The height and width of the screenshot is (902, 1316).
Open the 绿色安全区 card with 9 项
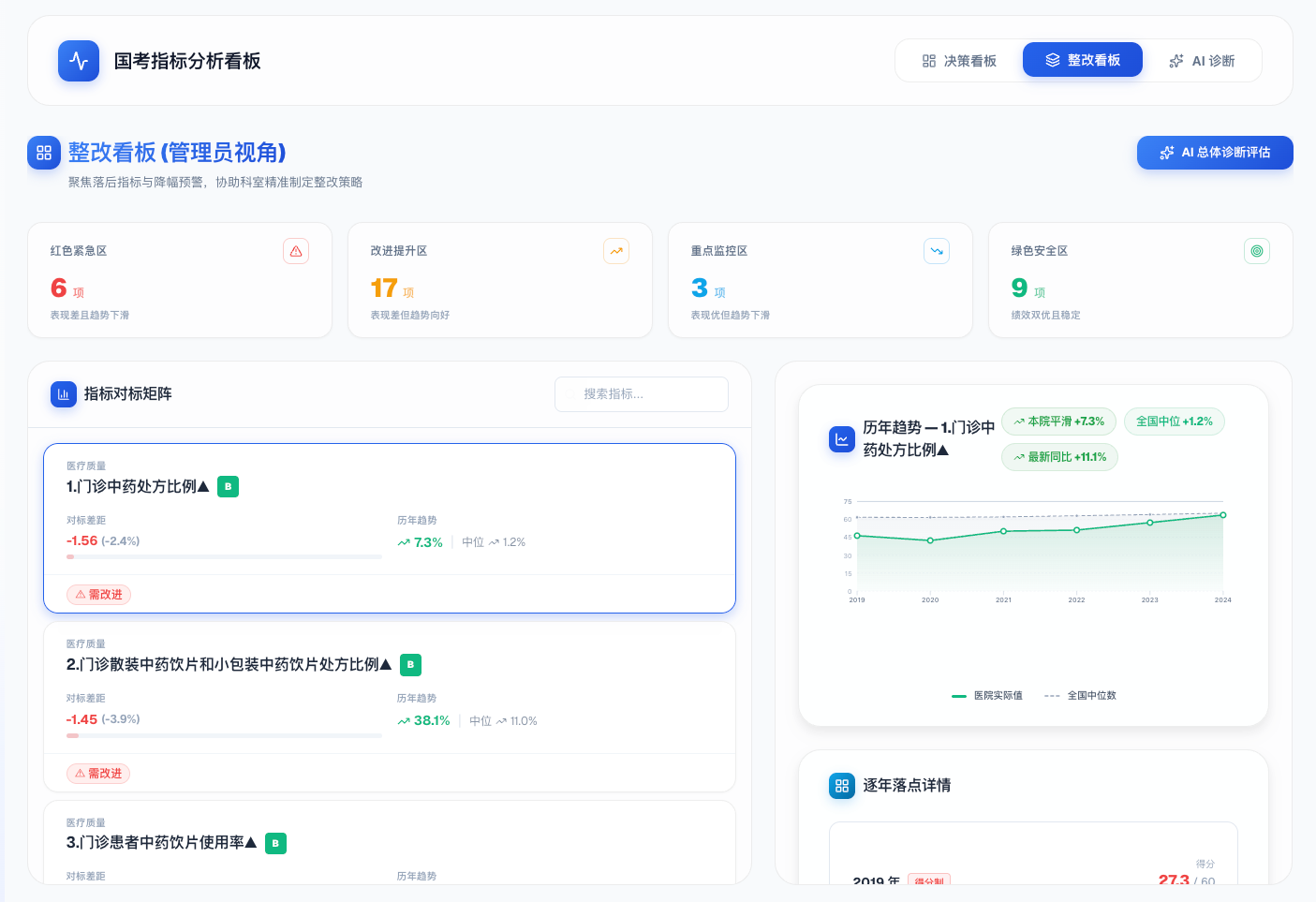[1141, 280]
